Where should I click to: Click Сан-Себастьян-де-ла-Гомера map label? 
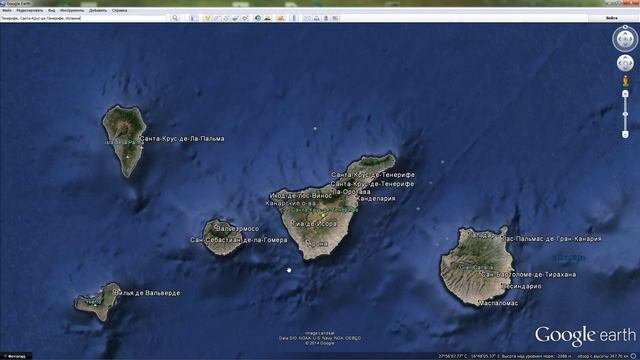point(239,240)
